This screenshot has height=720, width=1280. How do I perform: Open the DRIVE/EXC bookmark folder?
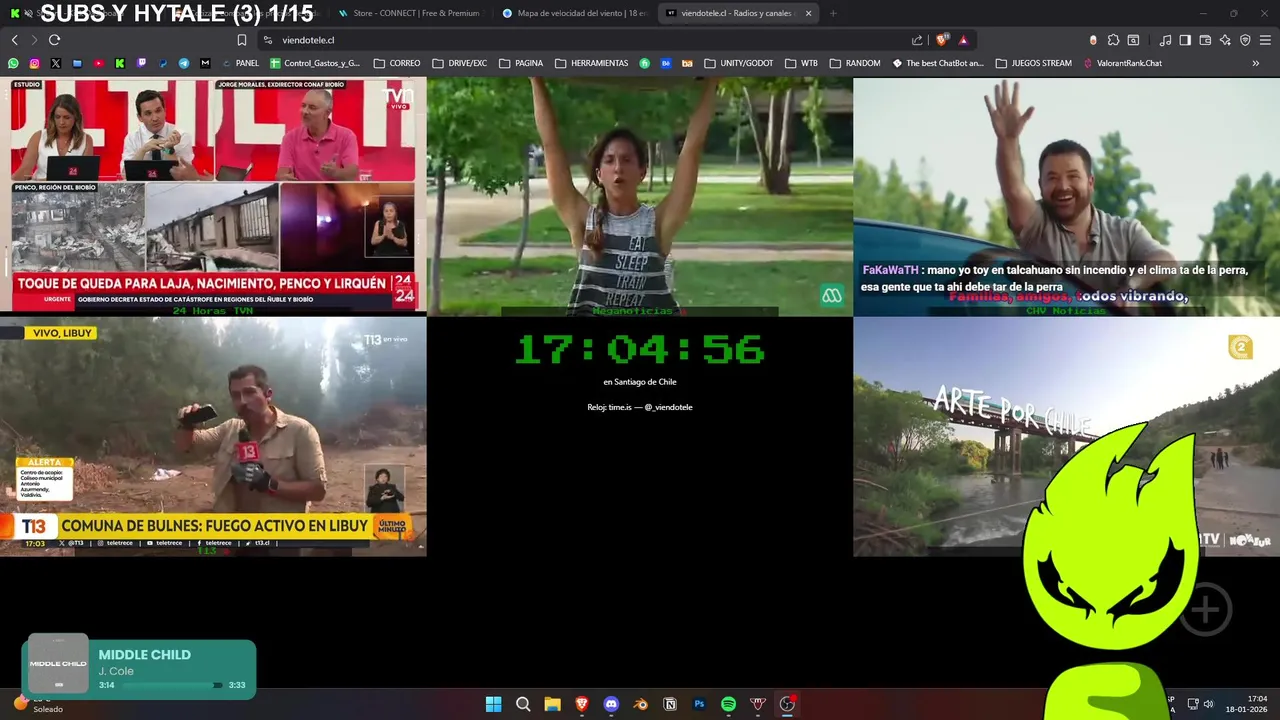460,63
